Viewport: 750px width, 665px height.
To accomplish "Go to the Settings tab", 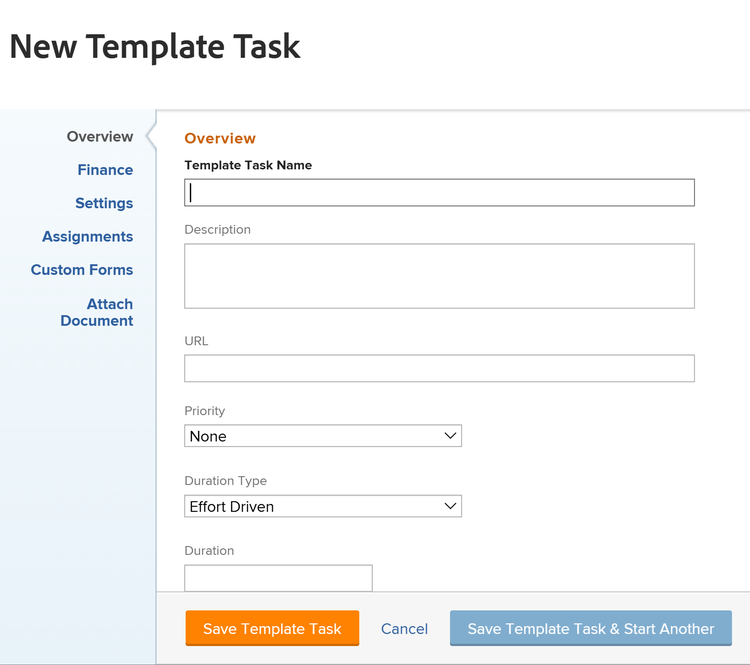I will click(x=104, y=203).
